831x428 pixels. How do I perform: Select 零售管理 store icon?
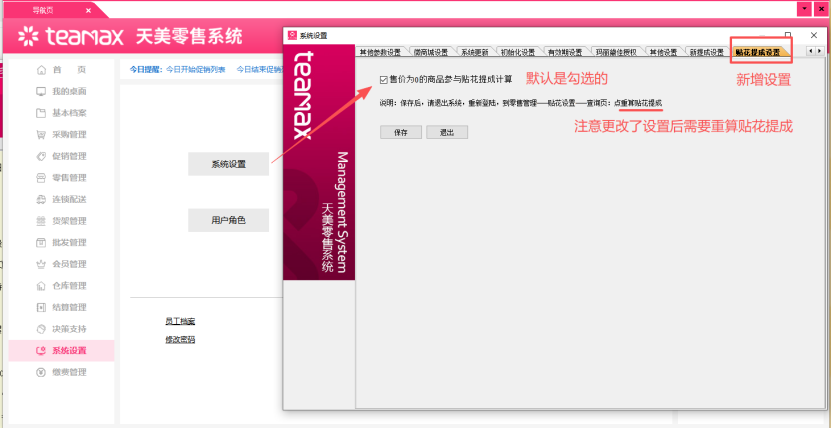tap(41, 178)
